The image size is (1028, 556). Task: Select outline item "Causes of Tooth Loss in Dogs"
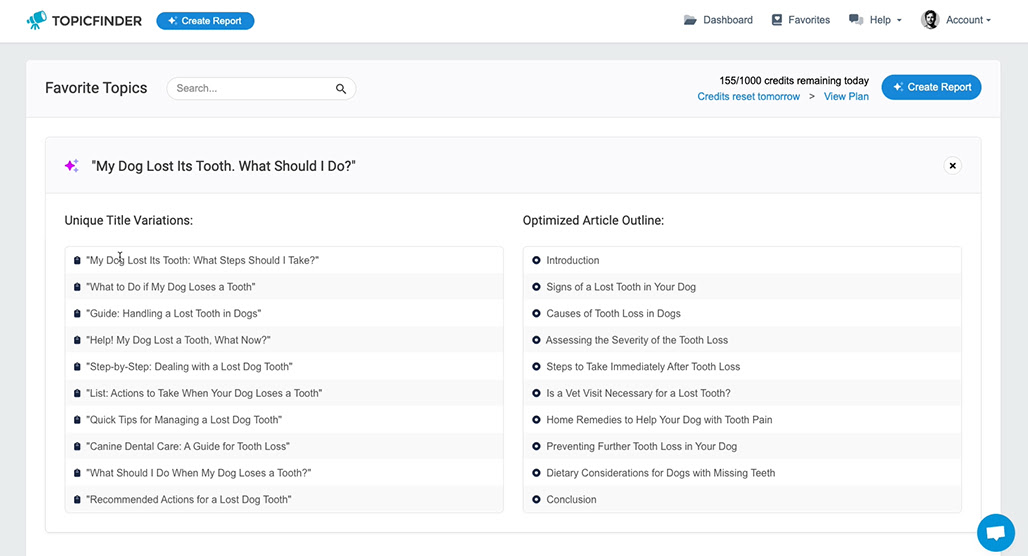pyautogui.click(x=614, y=313)
